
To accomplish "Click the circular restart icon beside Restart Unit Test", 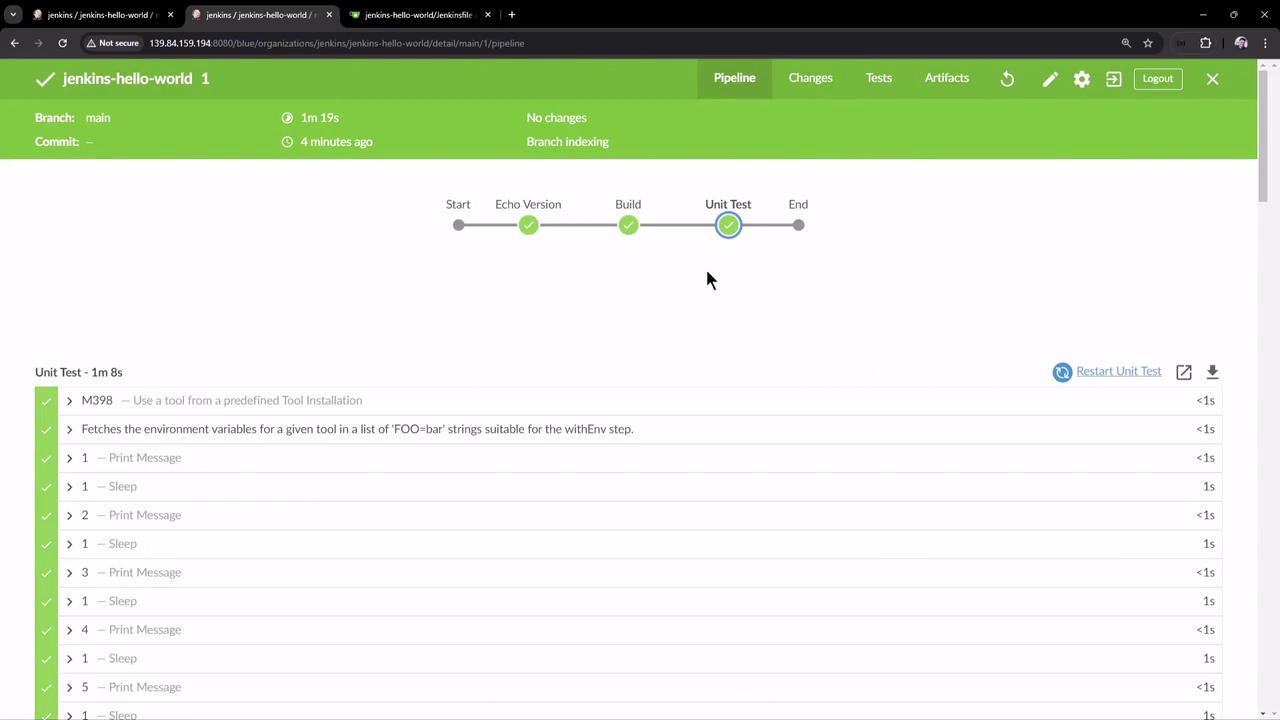I will (1062, 372).
